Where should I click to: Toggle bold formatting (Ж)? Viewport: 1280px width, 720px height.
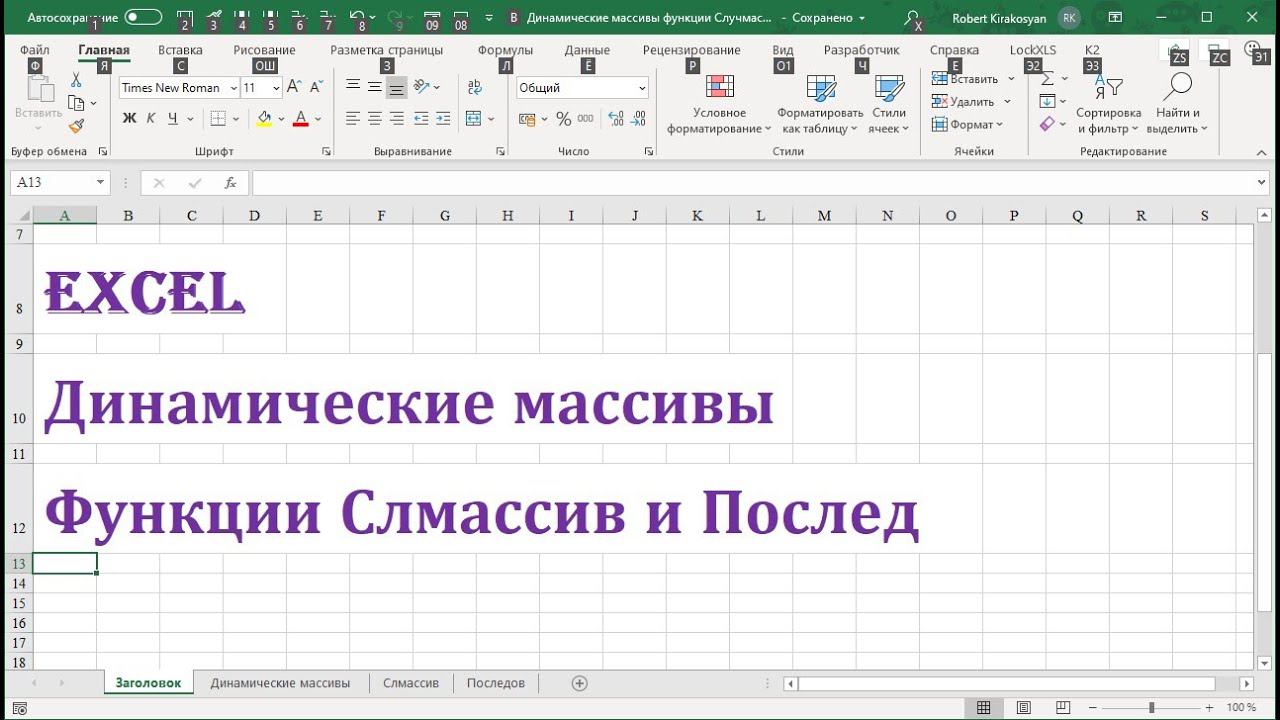(x=129, y=118)
